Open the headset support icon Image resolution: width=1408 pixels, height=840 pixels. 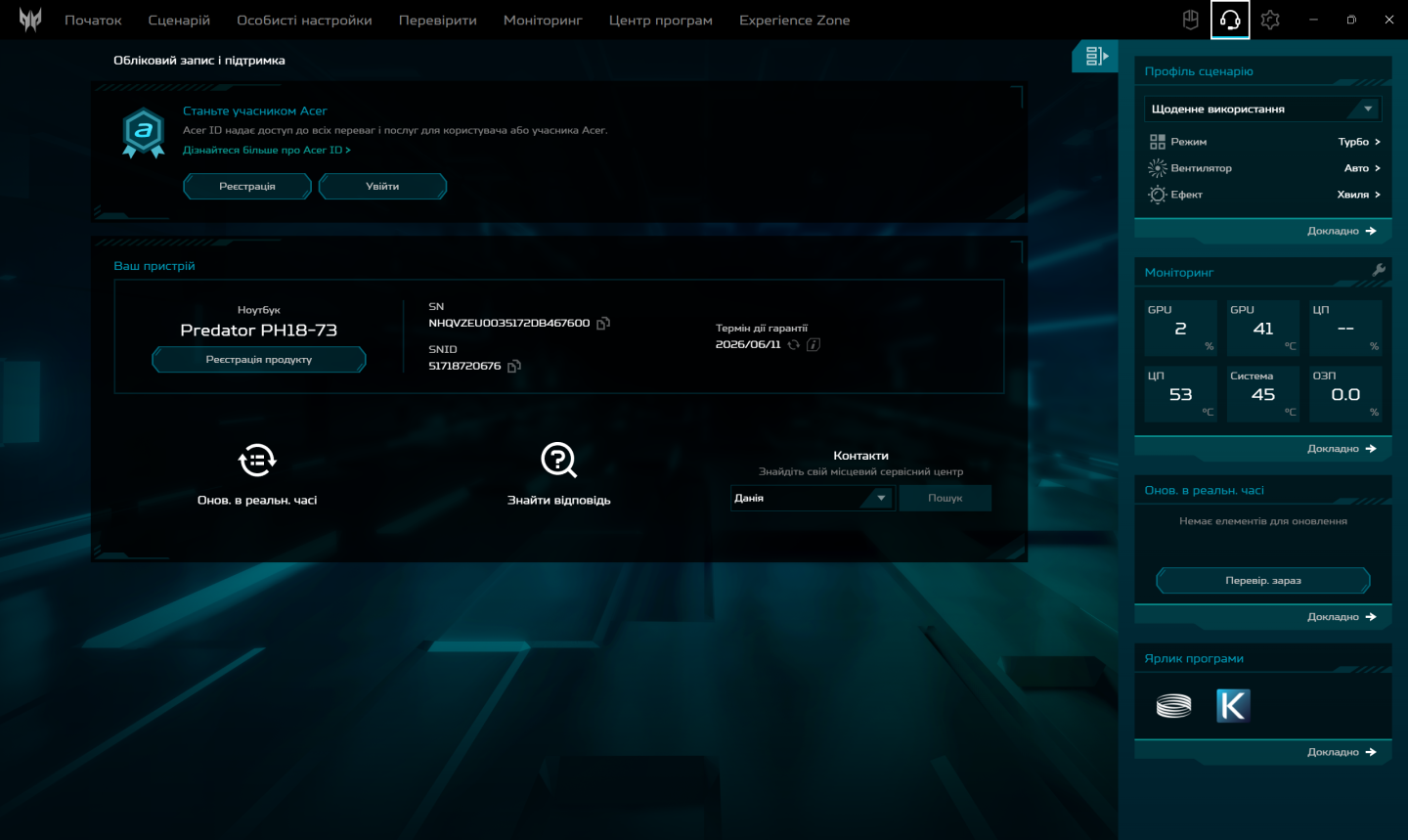[x=1230, y=20]
